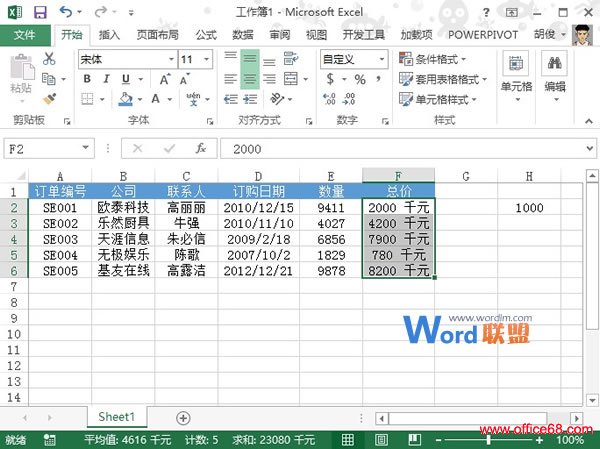The image size is (600, 449).
Task: Click the Excel Help question mark
Action: click(486, 12)
